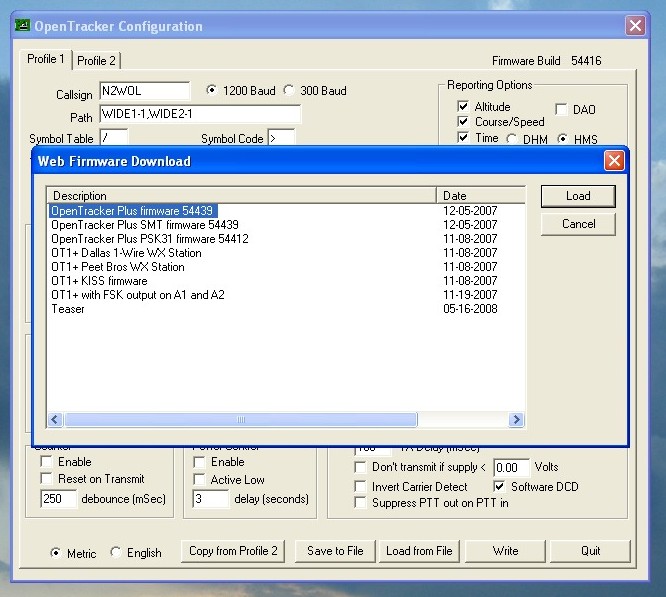Screen dimensions: 666x597
Task: Select OpenTracker Plus SMT firmware 54439
Action: pyautogui.click(x=145, y=225)
